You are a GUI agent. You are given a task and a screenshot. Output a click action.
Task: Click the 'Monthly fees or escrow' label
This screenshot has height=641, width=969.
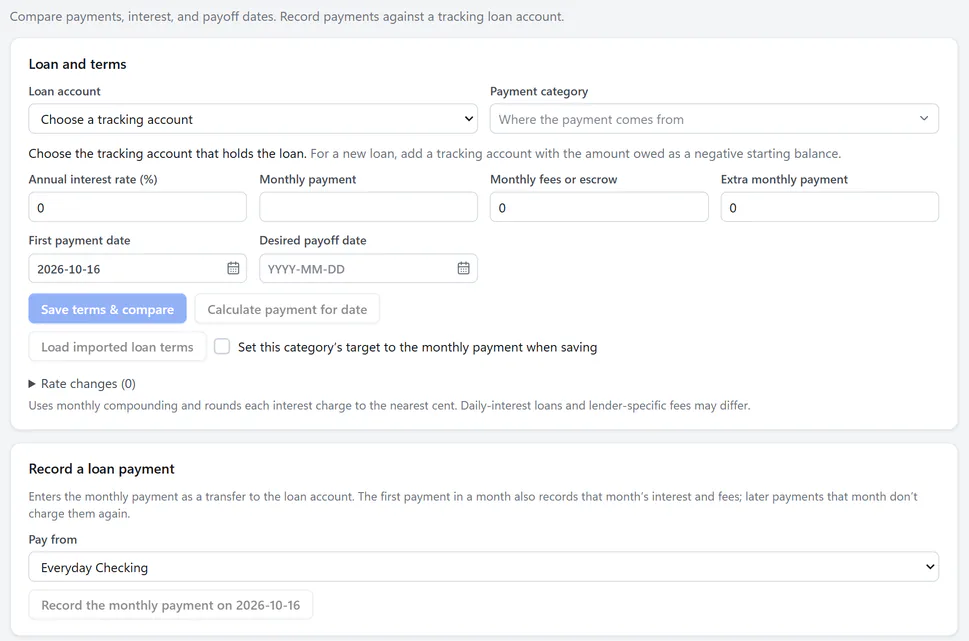click(x=554, y=179)
